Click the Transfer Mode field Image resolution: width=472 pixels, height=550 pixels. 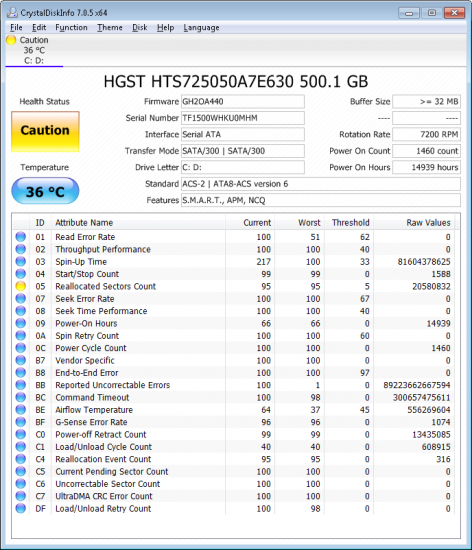pos(243,151)
